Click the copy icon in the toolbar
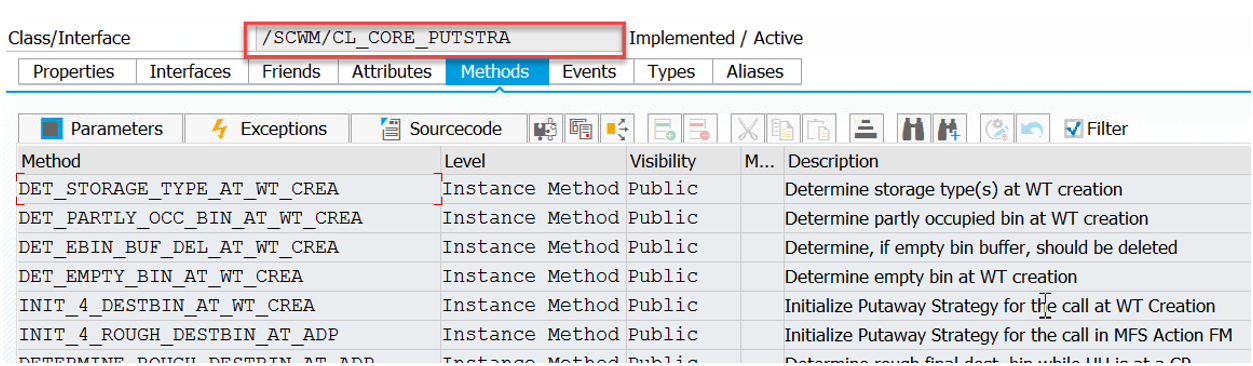 [x=783, y=129]
